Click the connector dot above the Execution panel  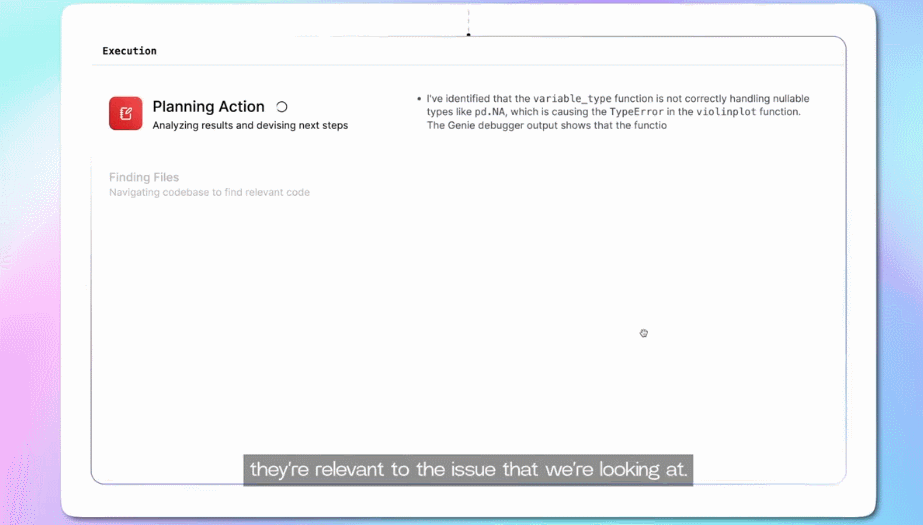(468, 35)
